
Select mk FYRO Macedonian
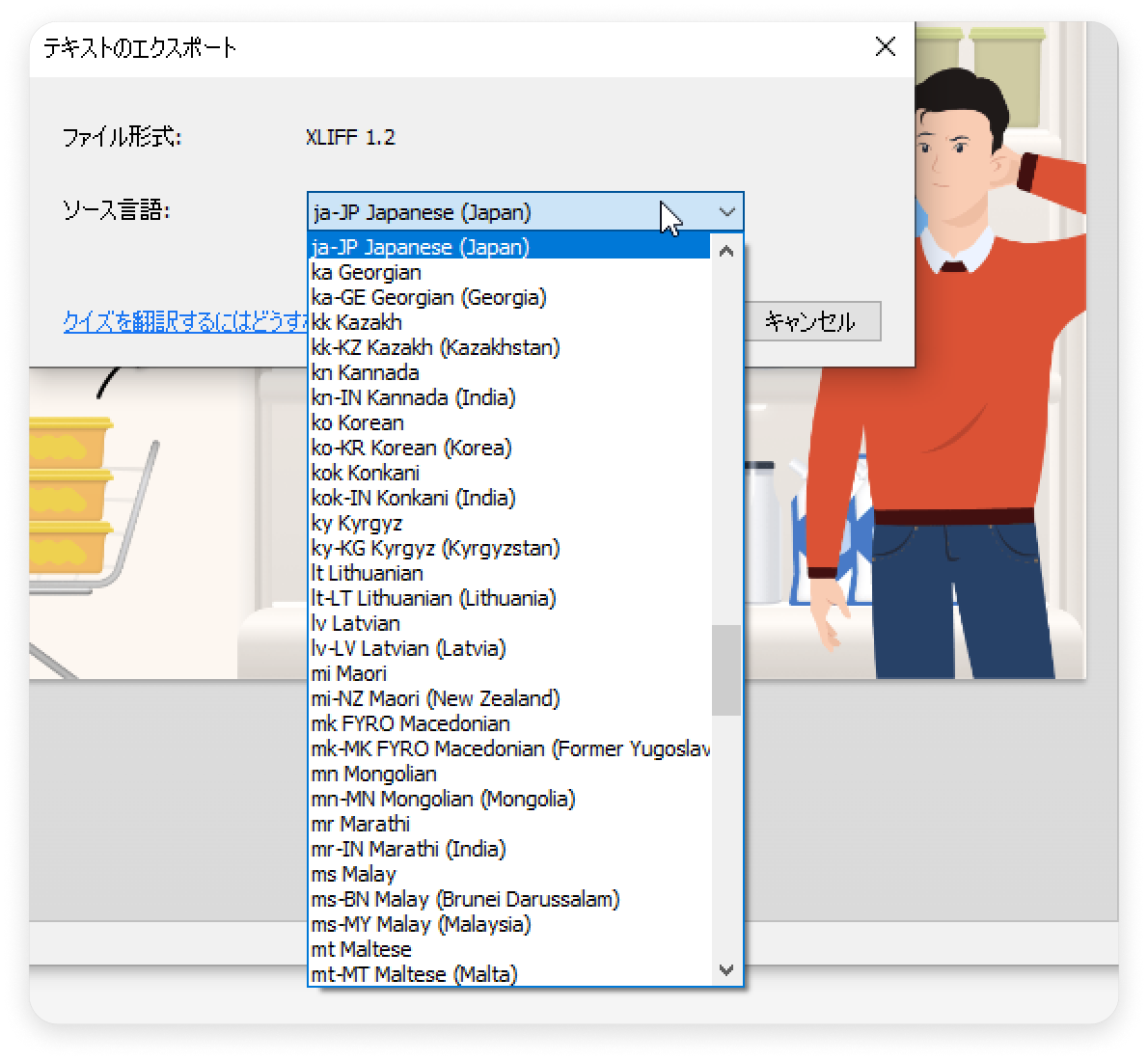pos(509,723)
